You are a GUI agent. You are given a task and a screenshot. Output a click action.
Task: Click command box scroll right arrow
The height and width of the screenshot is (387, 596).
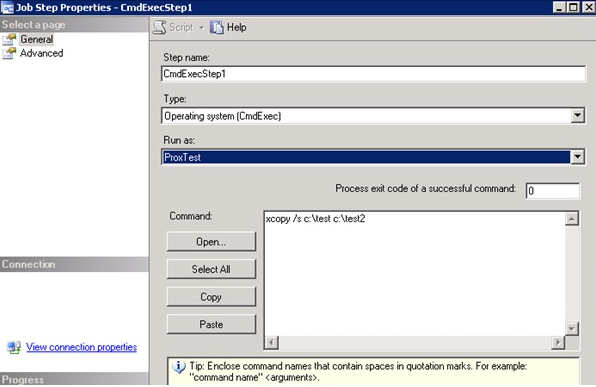558,343
